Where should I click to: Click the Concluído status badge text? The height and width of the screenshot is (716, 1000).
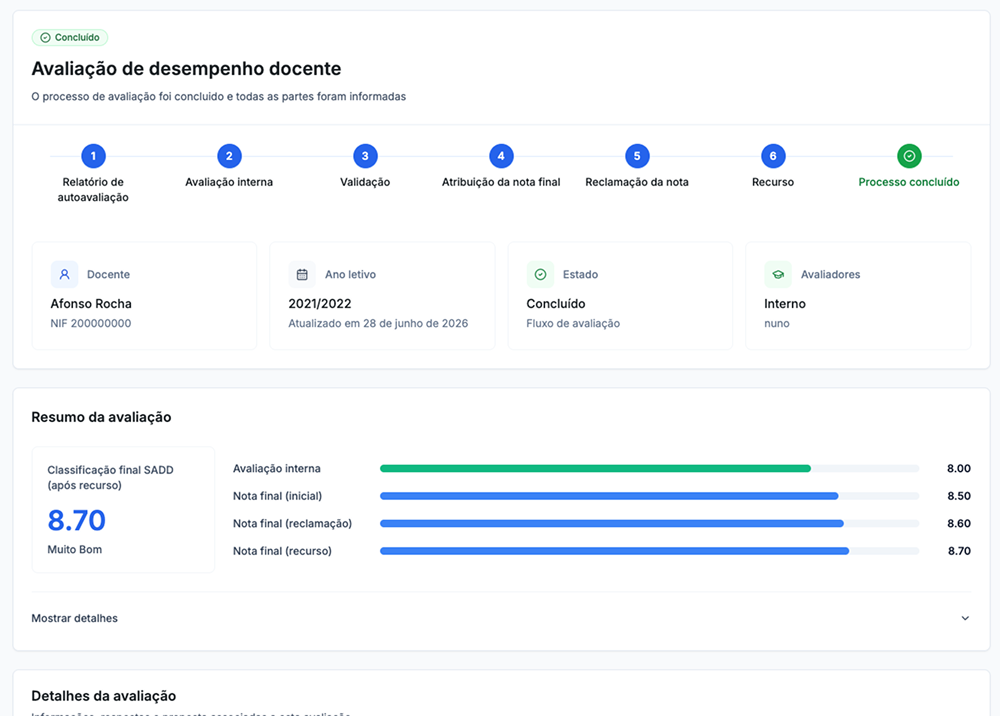[77, 38]
